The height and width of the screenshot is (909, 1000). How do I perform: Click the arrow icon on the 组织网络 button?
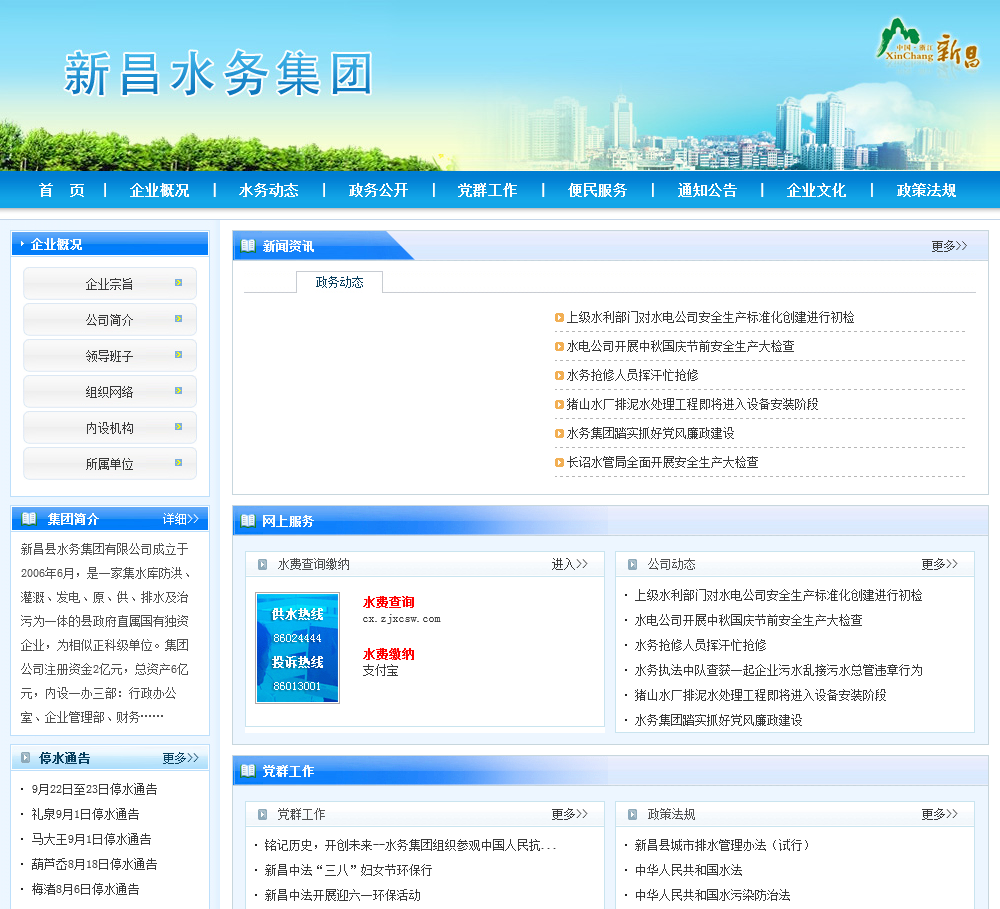coord(179,390)
